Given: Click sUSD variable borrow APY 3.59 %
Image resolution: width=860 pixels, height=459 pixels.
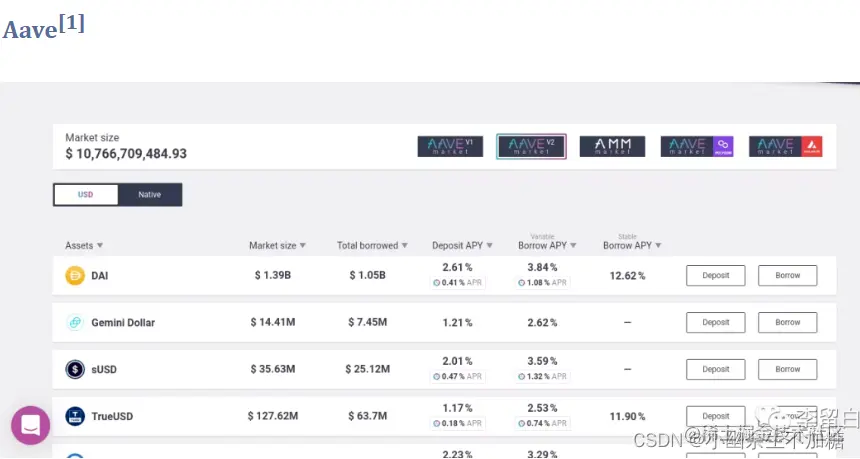Looking at the screenshot, I should click(x=542, y=361).
